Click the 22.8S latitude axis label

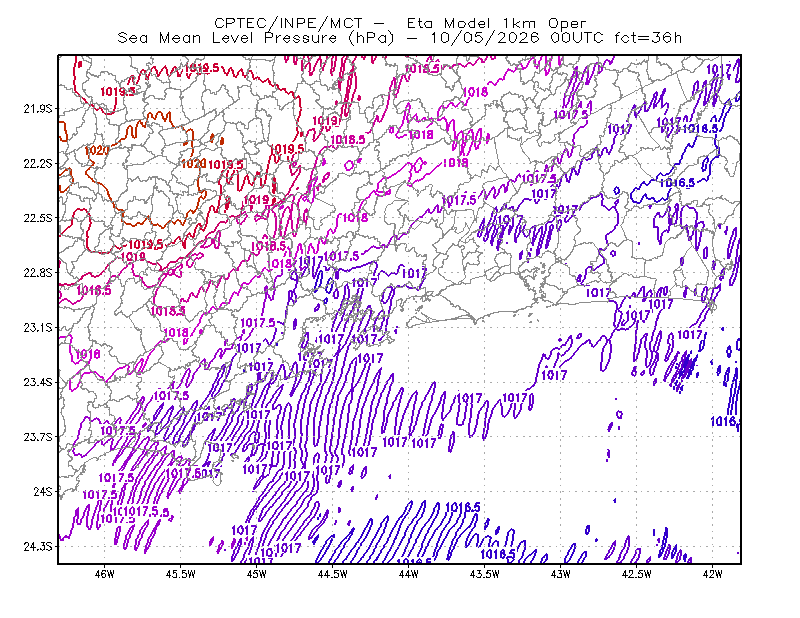tap(38, 273)
